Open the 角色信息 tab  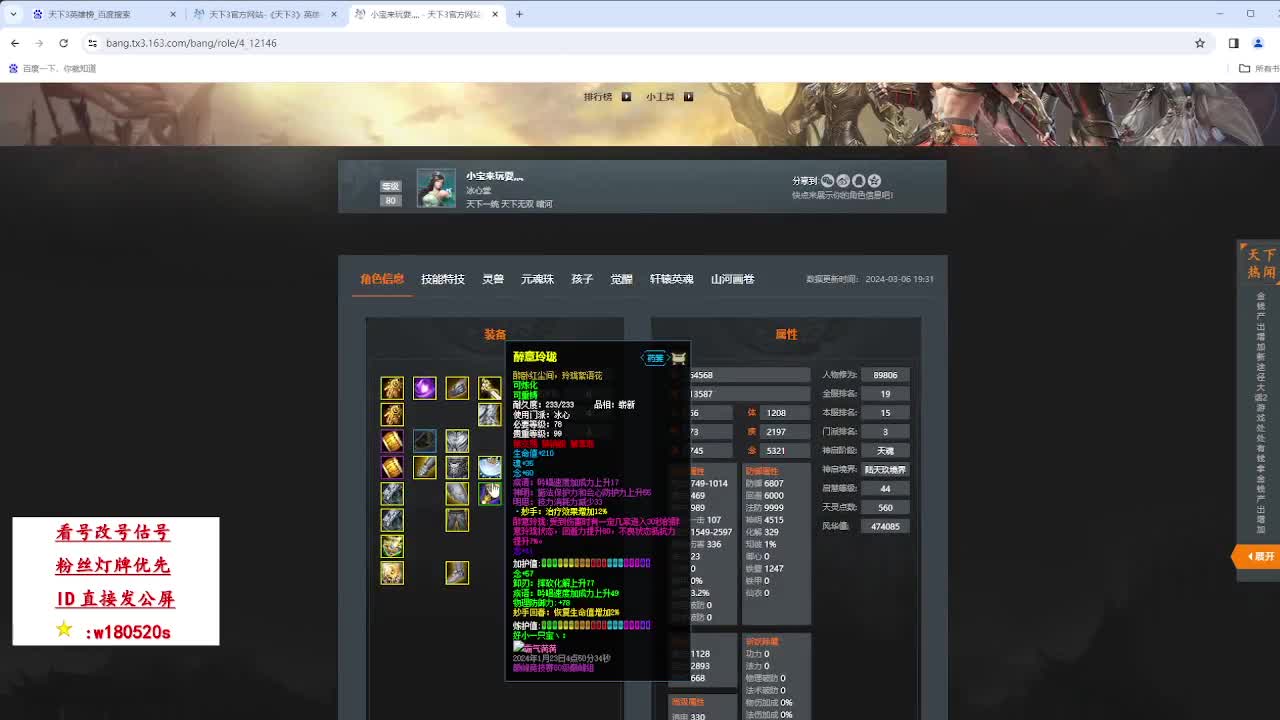(x=382, y=279)
